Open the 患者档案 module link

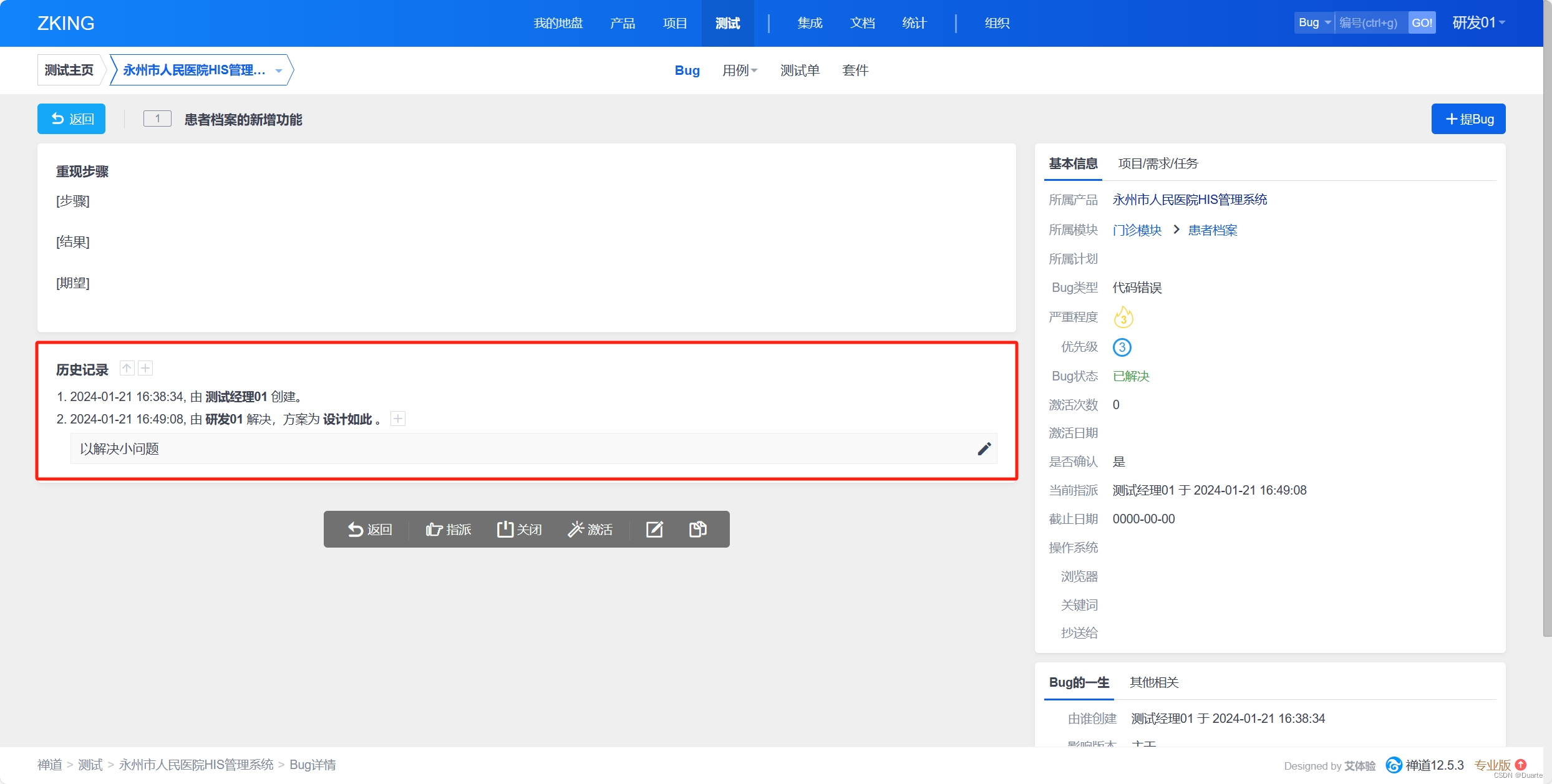1213,230
